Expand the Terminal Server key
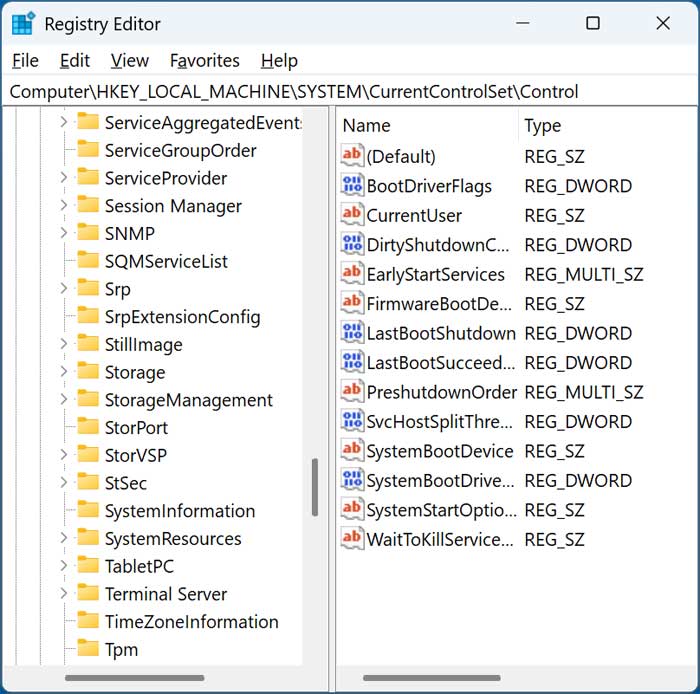The image size is (700, 694). tap(64, 593)
